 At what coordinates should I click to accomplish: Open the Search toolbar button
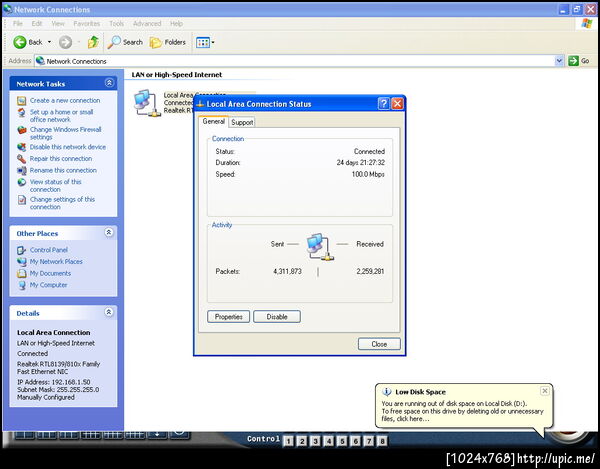(125, 42)
